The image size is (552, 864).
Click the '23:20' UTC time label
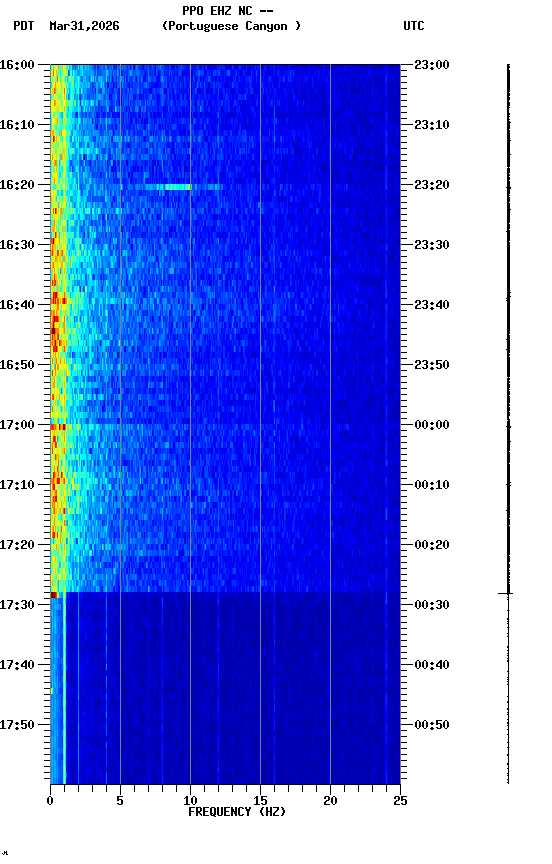pyautogui.click(x=432, y=185)
